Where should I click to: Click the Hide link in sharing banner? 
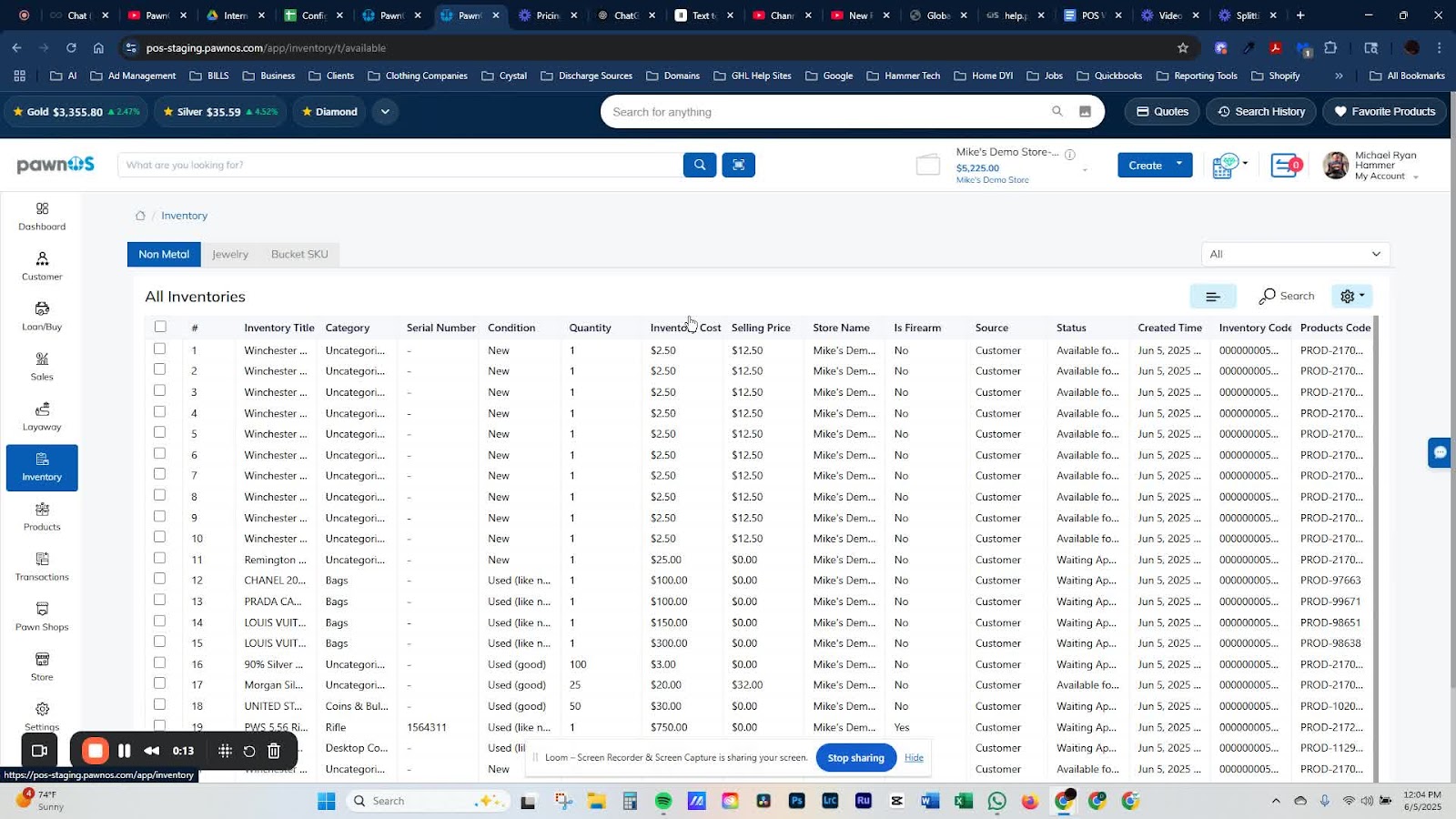[914, 757]
